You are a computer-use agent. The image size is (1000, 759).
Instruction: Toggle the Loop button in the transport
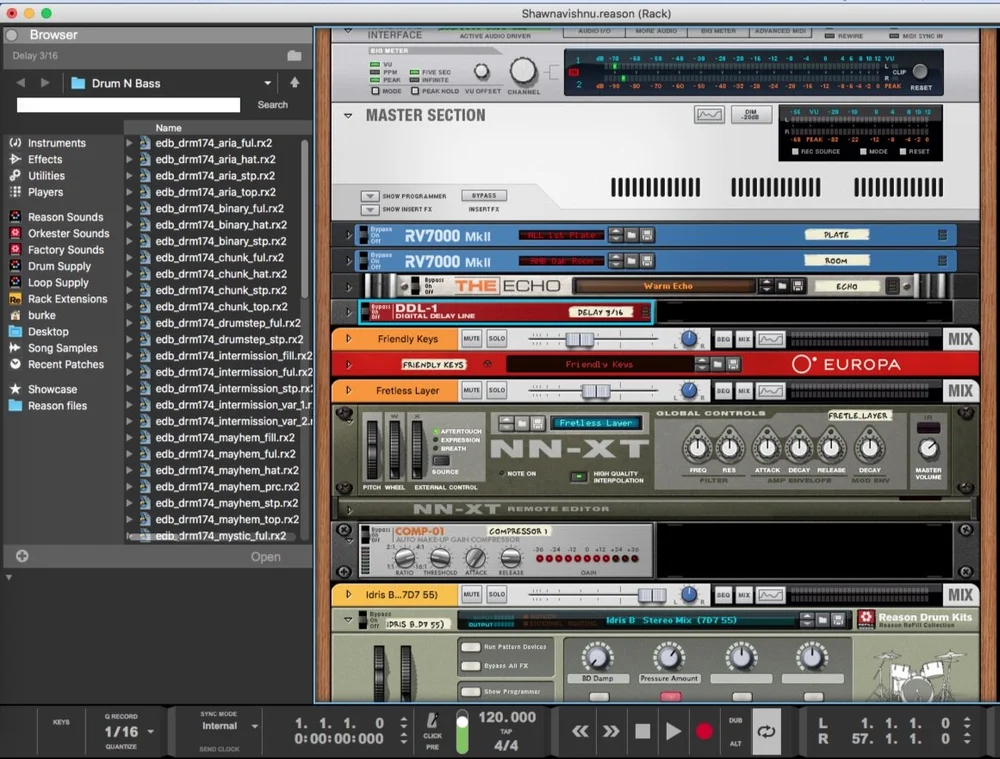[x=766, y=731]
